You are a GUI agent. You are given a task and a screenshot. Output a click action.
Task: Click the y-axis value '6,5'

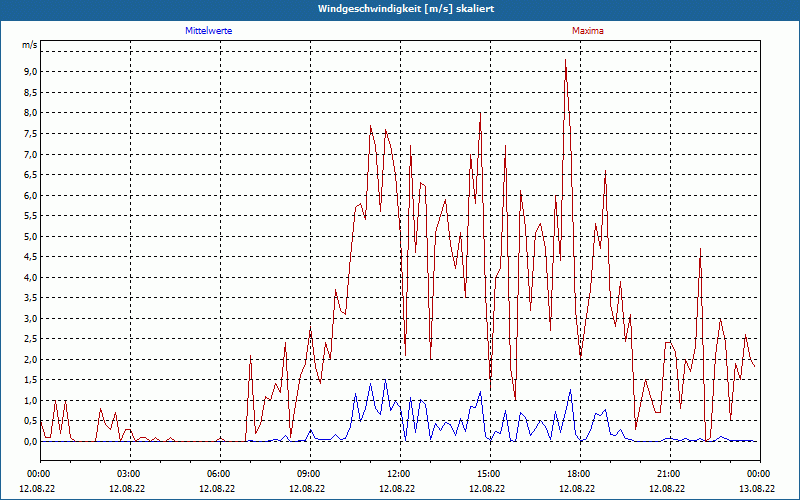[31, 174]
